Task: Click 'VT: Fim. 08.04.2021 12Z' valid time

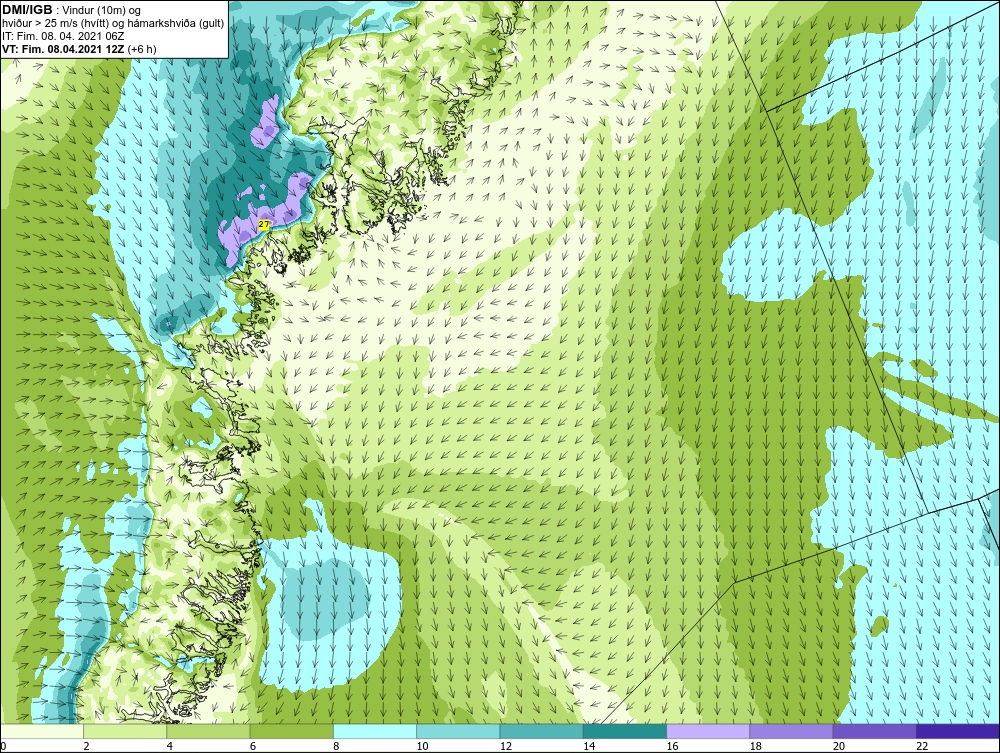Action: coord(64,48)
